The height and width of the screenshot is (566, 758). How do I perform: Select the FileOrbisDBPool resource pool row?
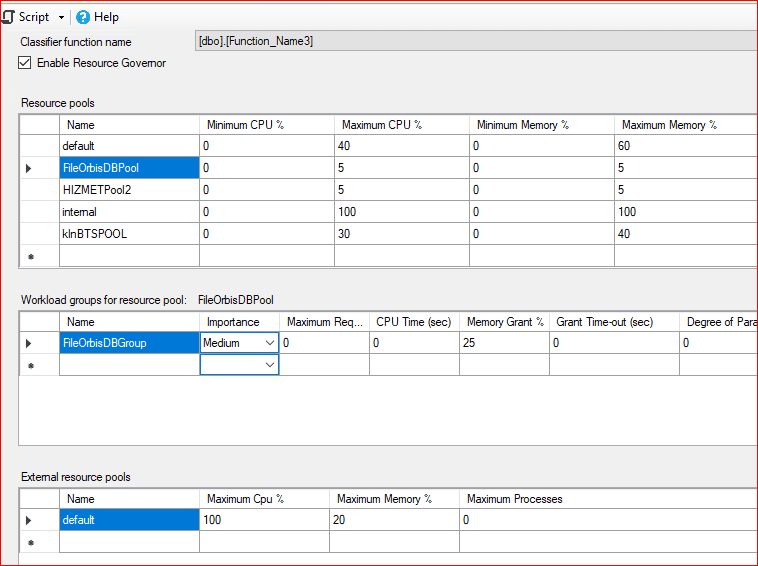pos(129,168)
